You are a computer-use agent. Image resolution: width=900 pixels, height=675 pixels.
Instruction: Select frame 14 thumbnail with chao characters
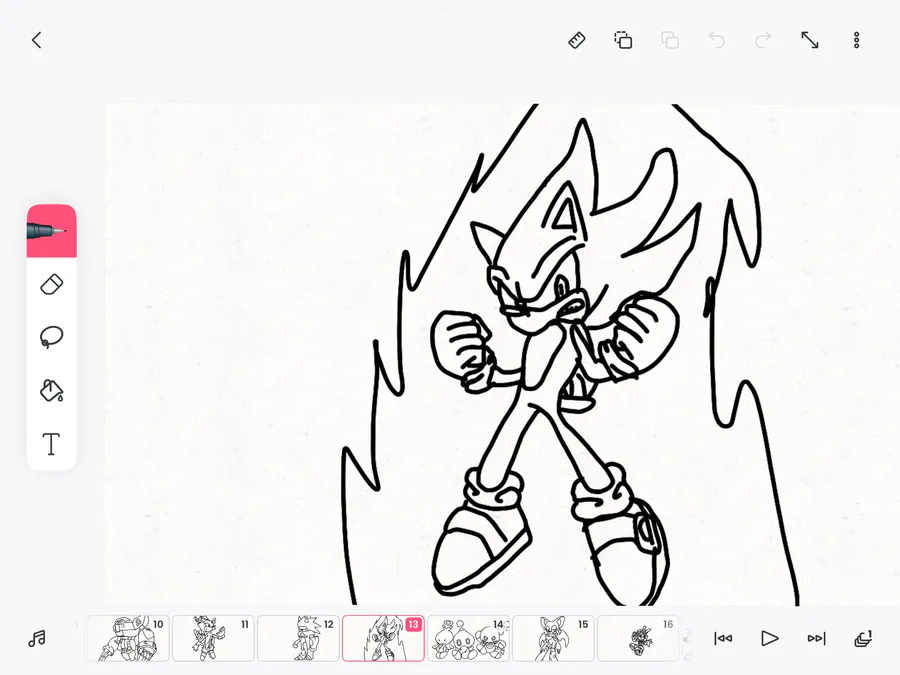468,638
